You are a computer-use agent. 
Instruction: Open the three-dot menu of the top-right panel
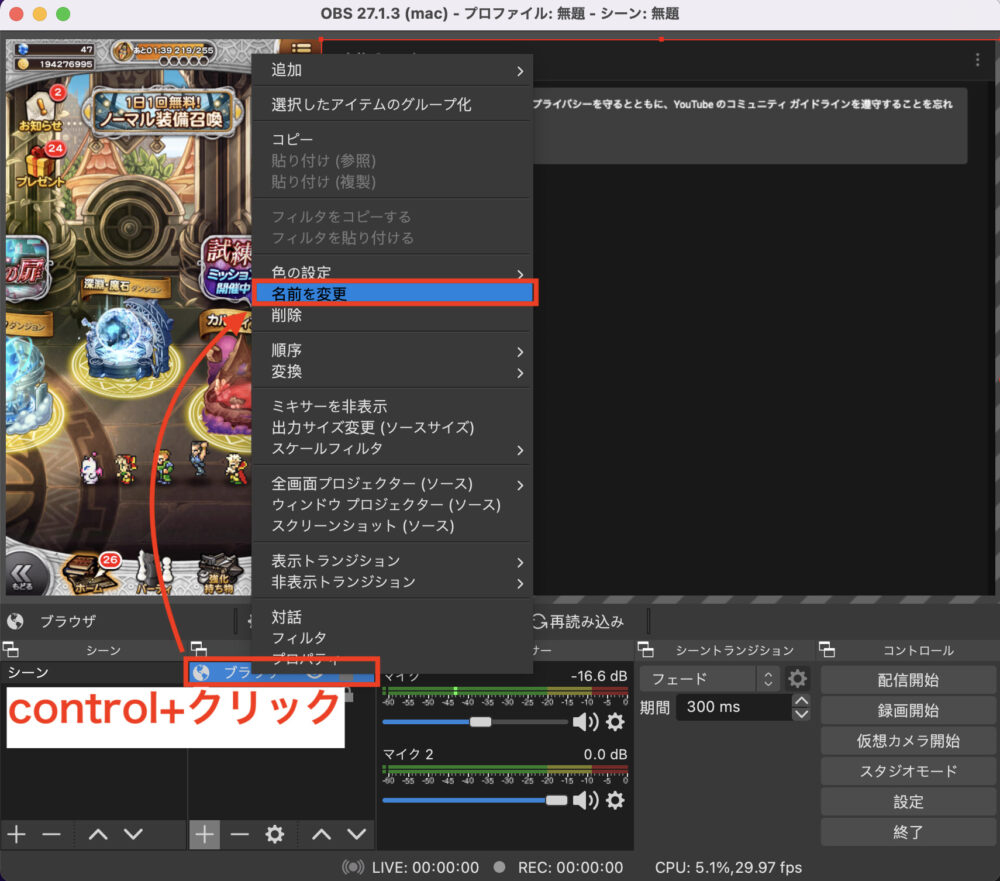977,60
